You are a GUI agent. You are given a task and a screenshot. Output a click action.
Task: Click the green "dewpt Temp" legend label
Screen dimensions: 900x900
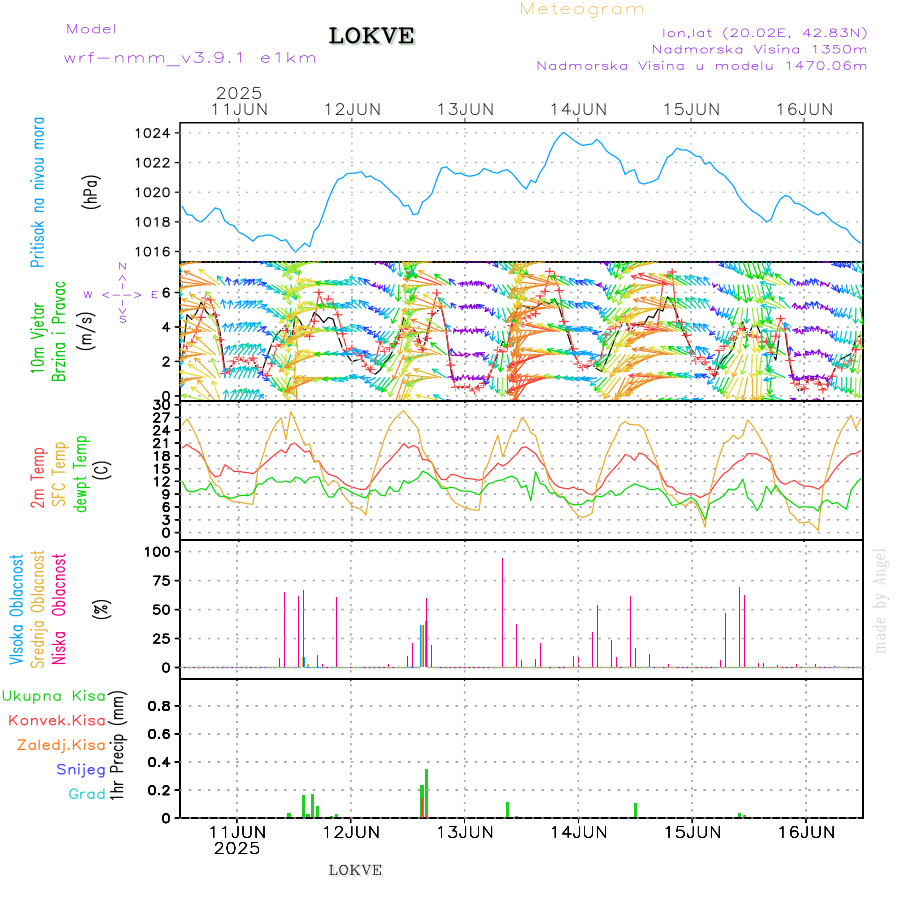[x=80, y=474]
